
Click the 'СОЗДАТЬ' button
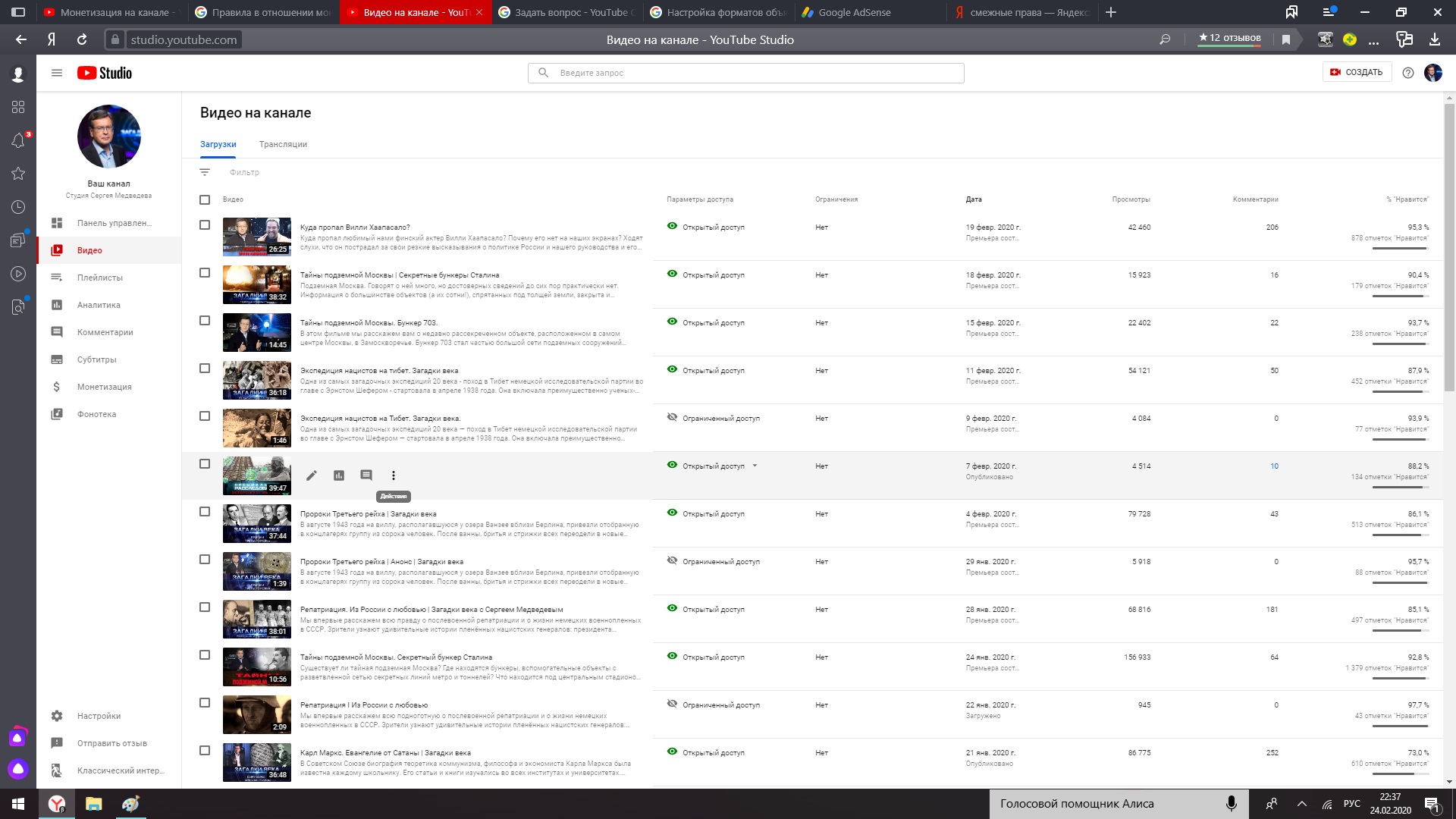click(1357, 72)
